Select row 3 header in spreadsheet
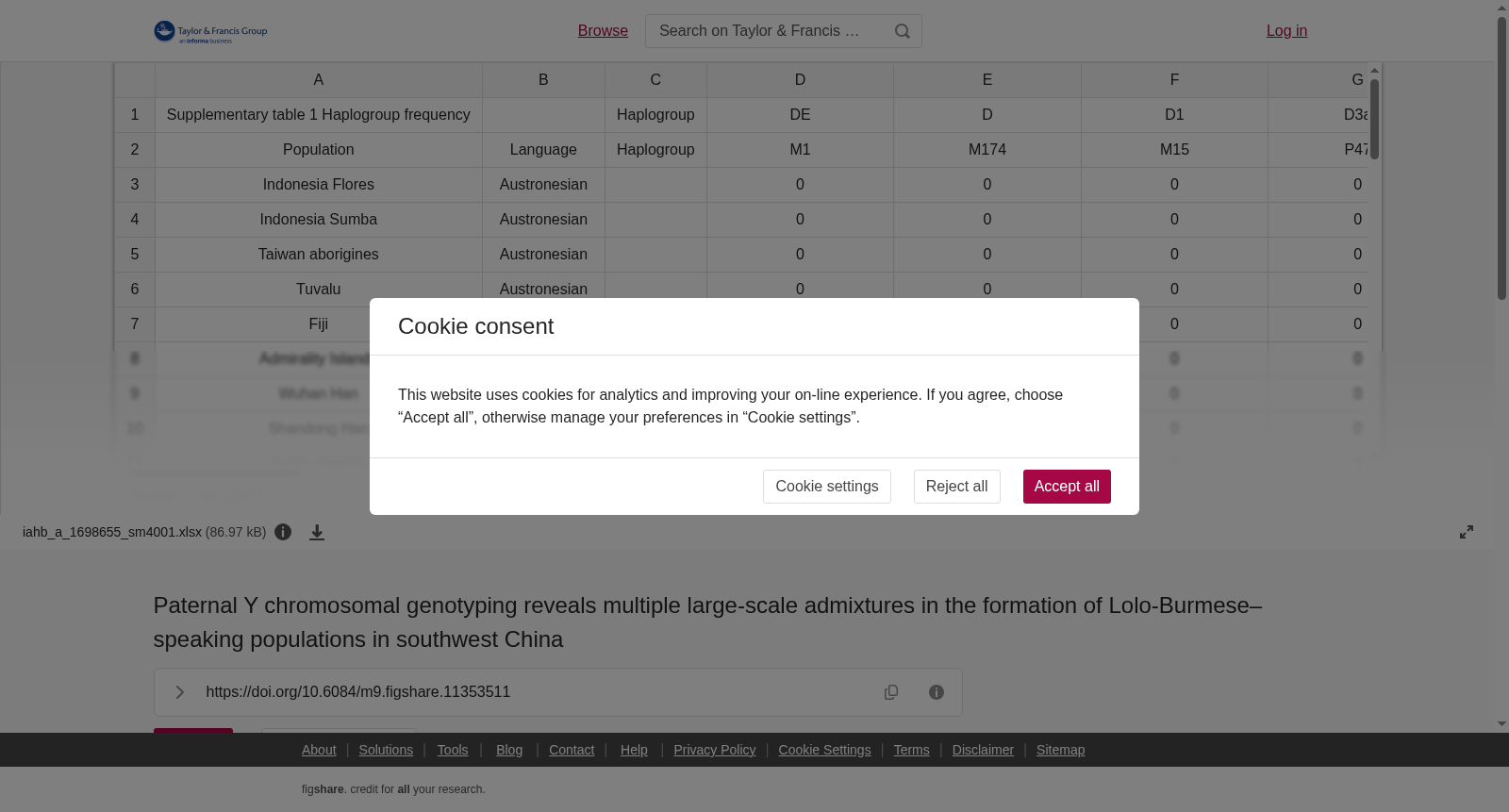This screenshot has height=812, width=1509. click(x=135, y=185)
